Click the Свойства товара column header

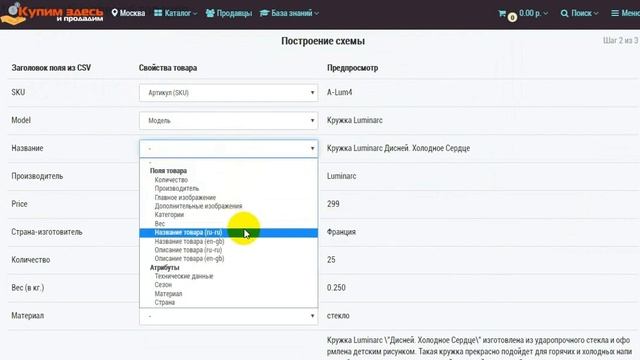point(168,68)
